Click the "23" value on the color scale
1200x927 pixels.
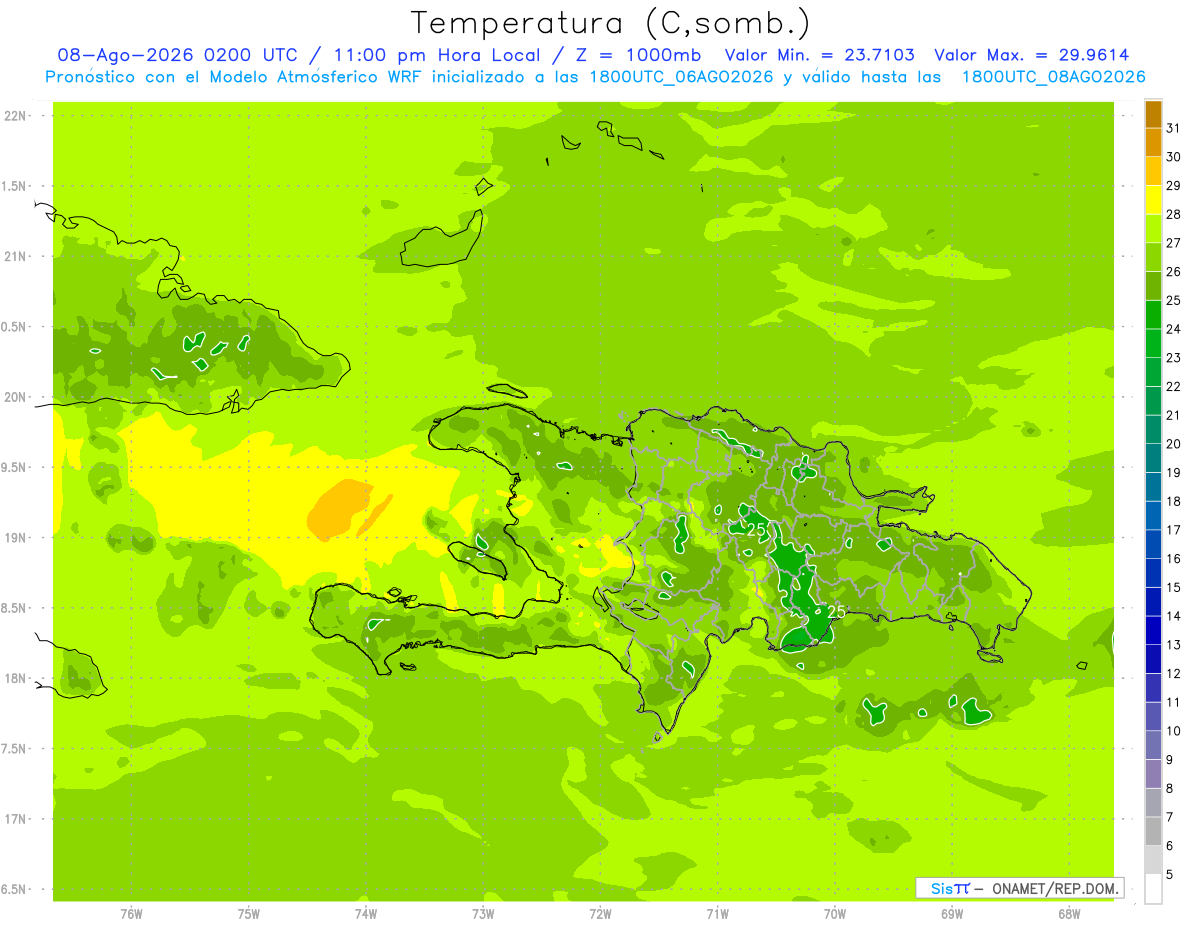click(1174, 357)
